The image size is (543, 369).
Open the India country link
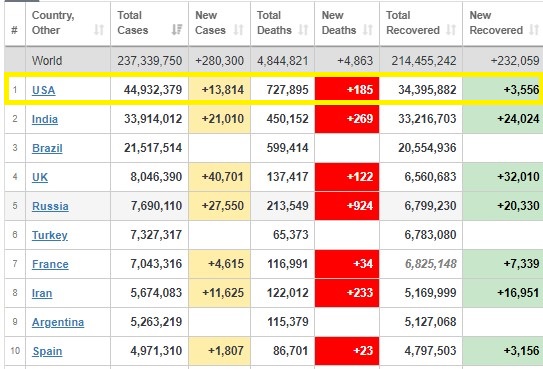(45, 119)
